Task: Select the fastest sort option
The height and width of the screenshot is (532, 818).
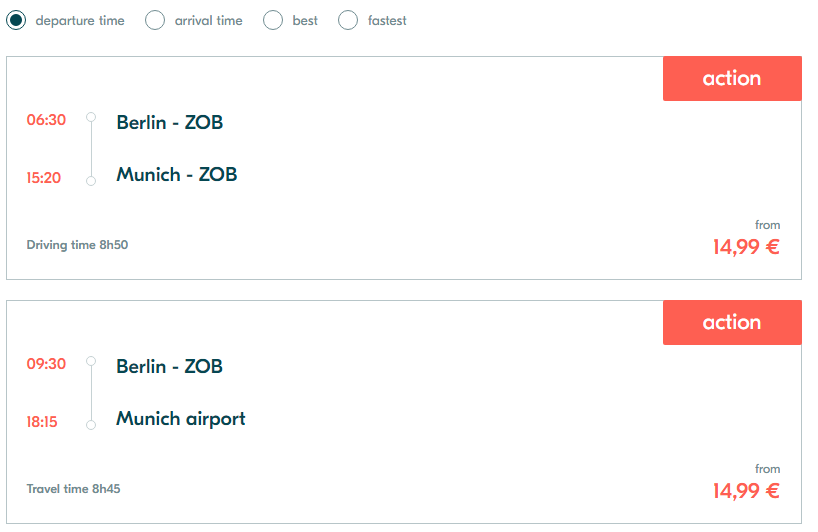Action: pos(348,20)
